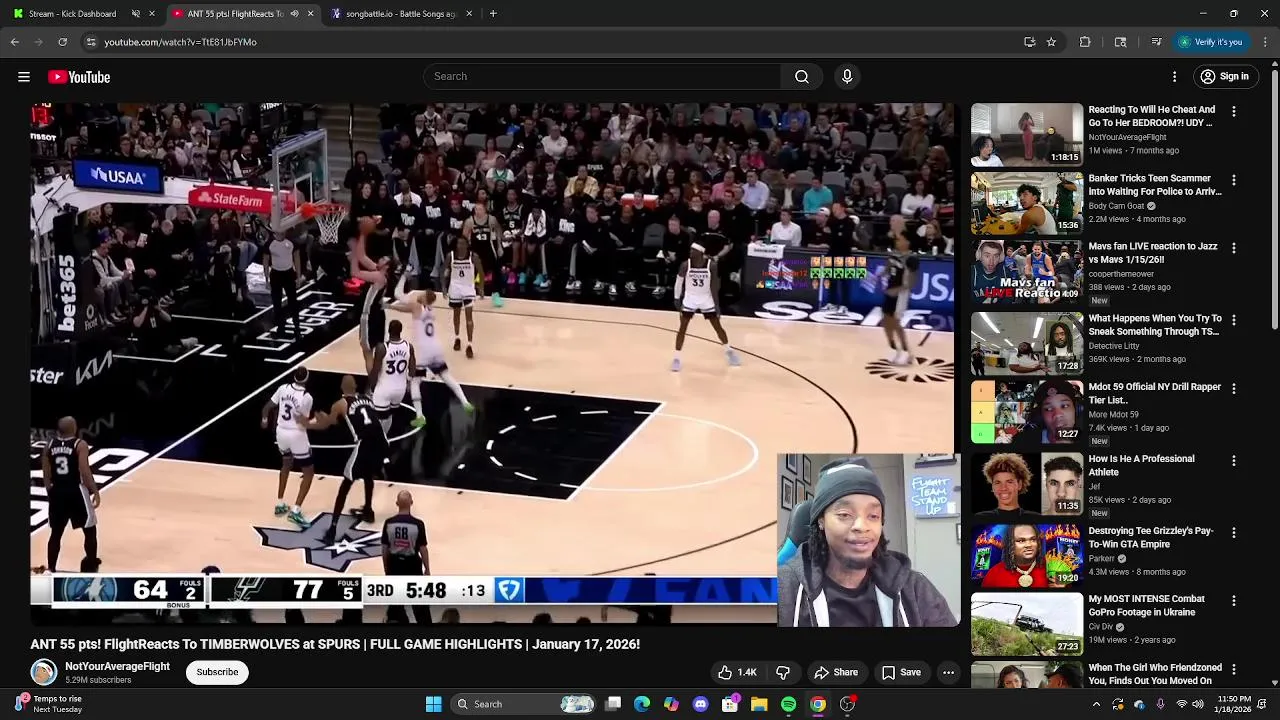The height and width of the screenshot is (720, 1280).
Task: Open options for 'Mdot 59 Official NY Drill' video
Action: (1233, 388)
